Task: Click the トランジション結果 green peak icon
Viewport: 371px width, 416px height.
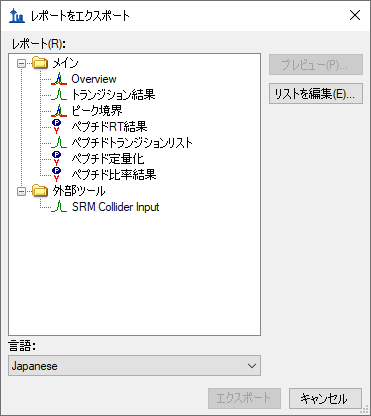Action: pos(59,95)
